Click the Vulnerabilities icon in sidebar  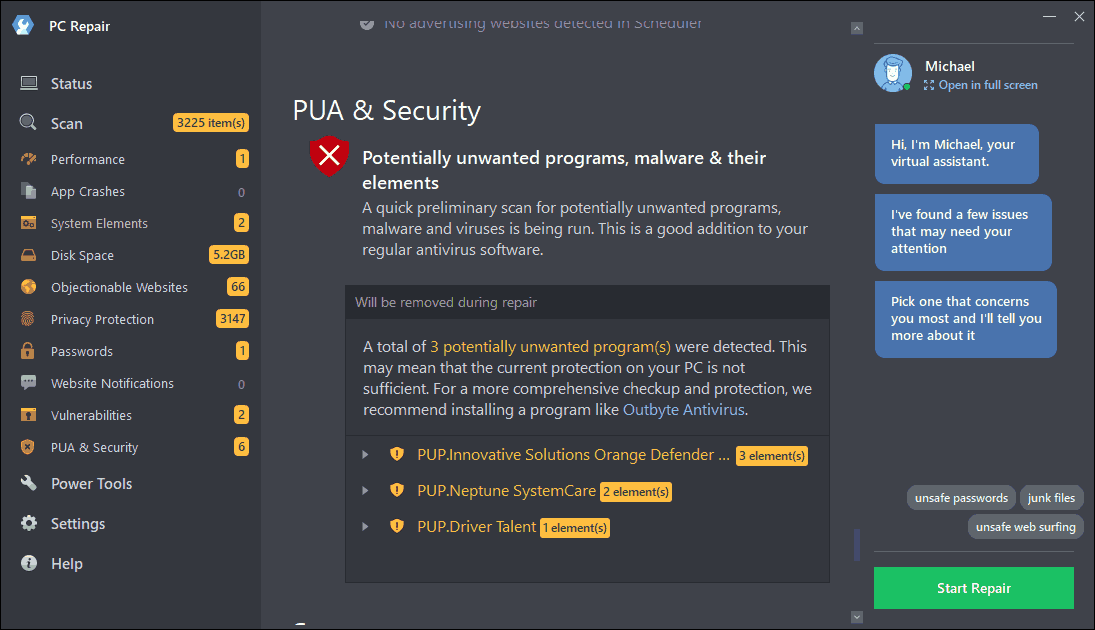click(x=29, y=415)
